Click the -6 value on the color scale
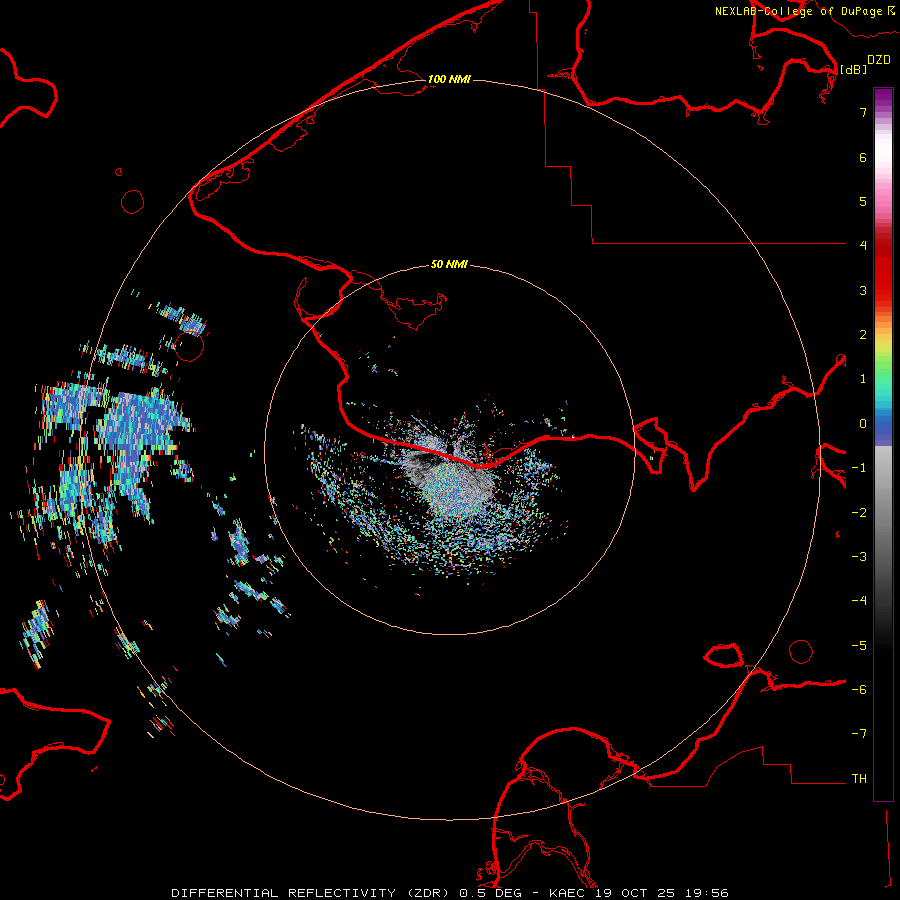The width and height of the screenshot is (900, 900). (x=859, y=690)
